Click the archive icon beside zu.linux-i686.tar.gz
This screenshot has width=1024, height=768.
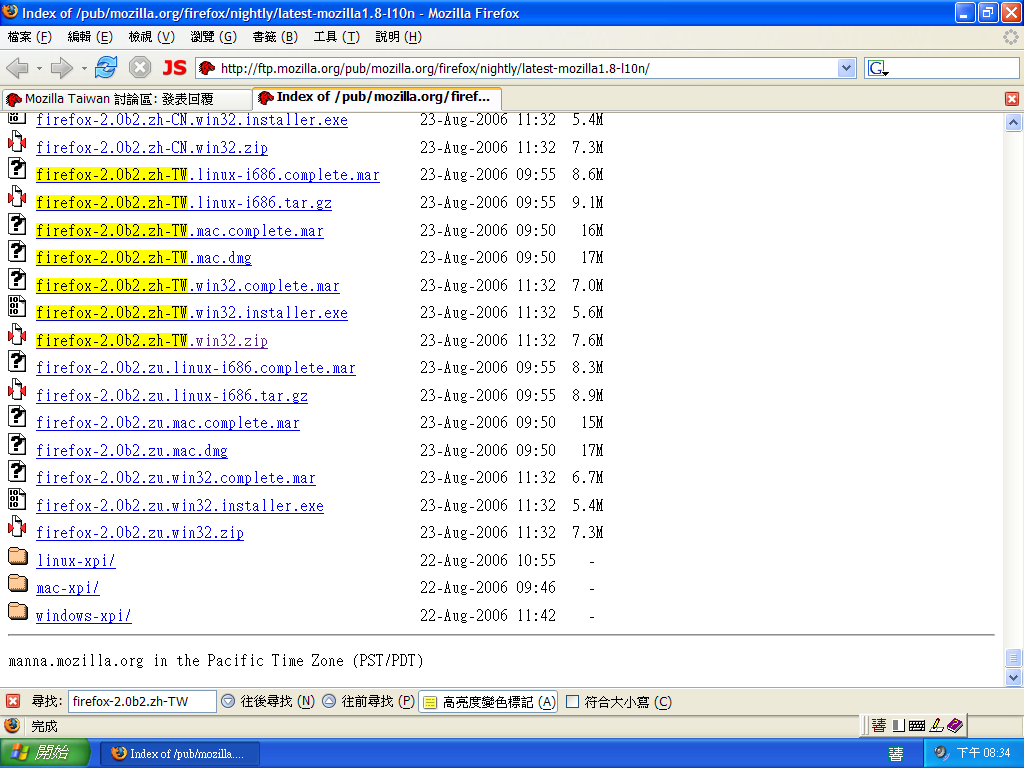(17, 389)
